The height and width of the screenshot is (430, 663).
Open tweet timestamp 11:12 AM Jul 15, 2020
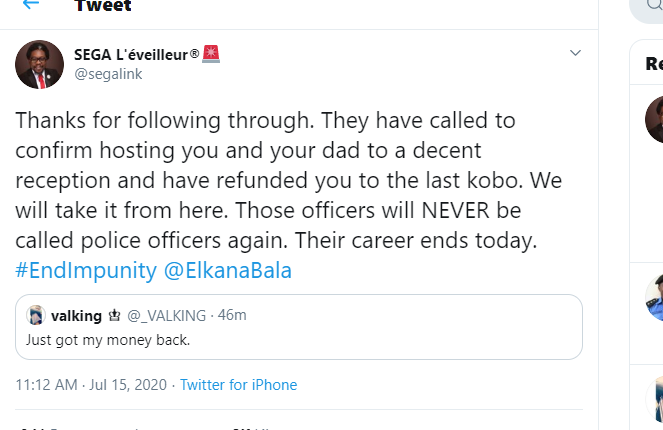[90, 385]
